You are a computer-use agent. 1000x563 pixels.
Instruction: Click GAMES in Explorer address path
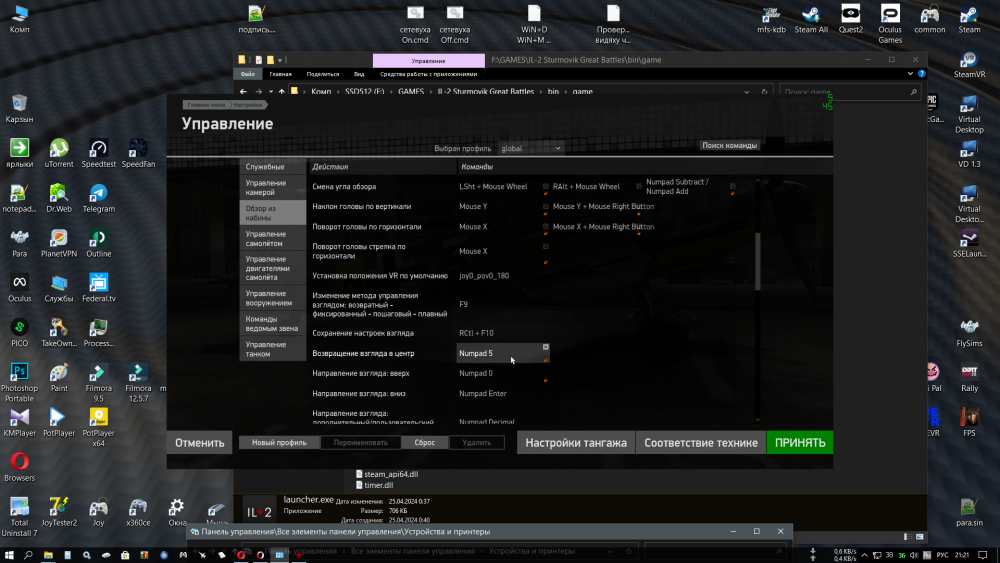point(411,92)
